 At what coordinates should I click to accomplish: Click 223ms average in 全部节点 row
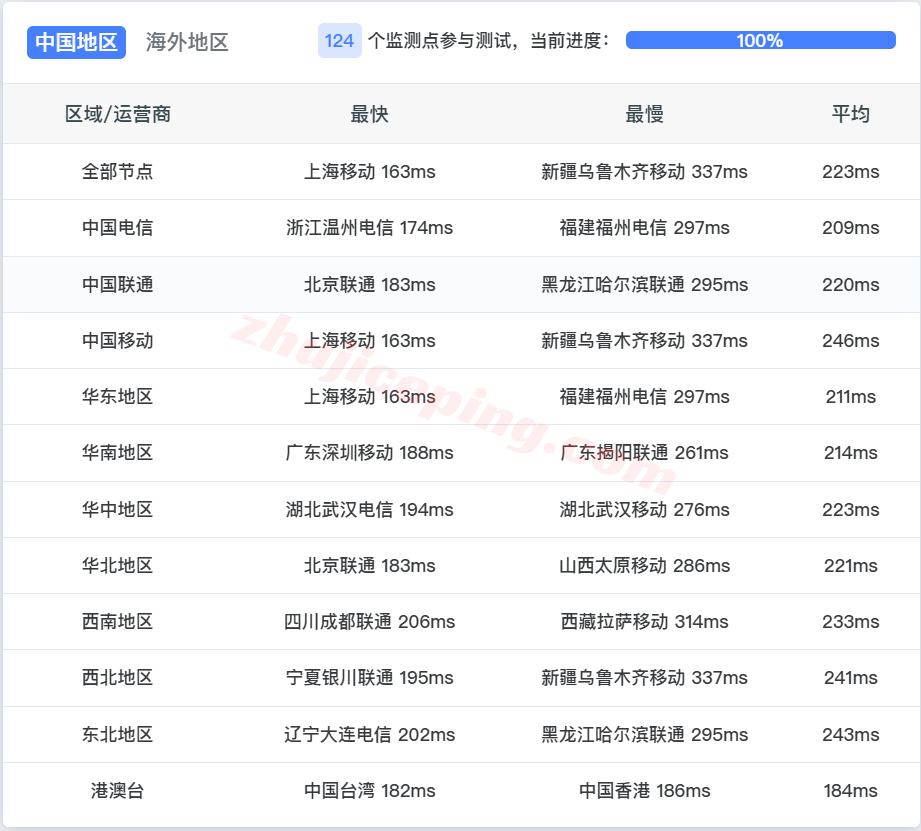point(851,171)
